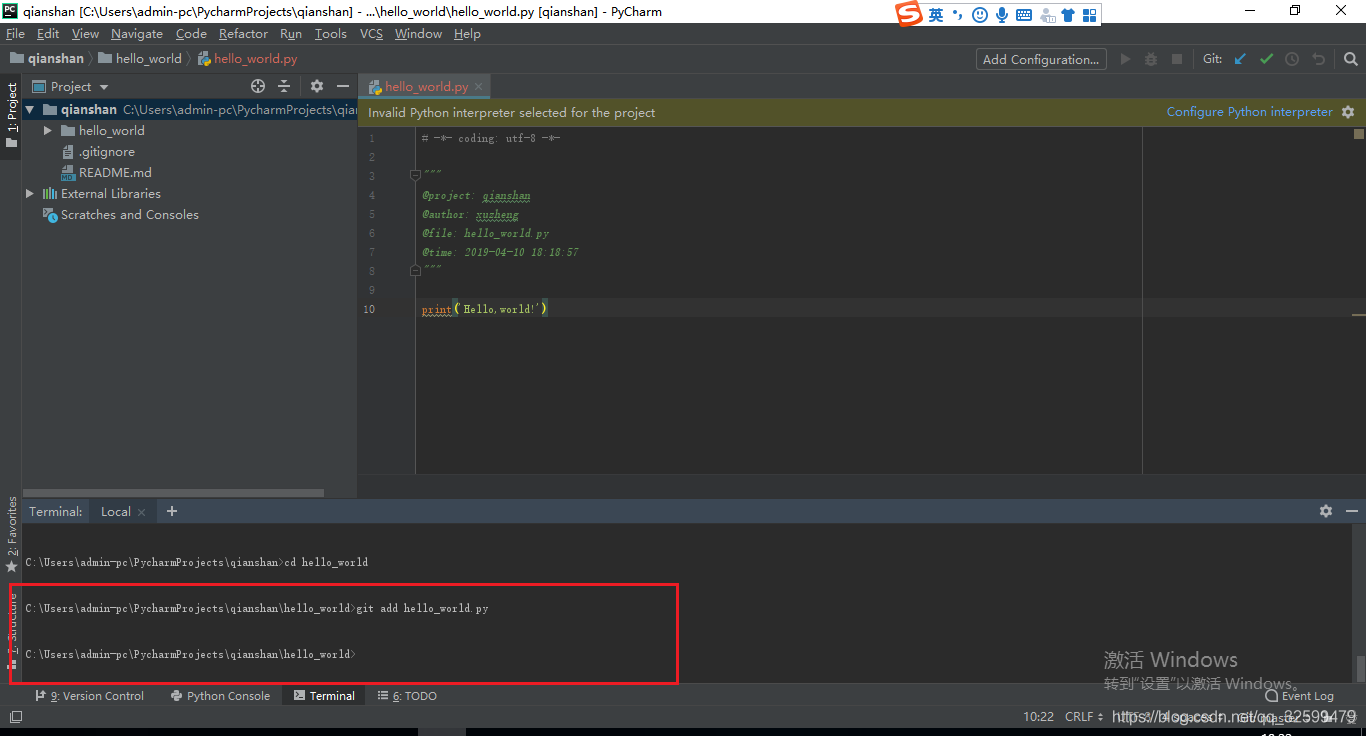Close the hello_world.py editor tab

click(x=479, y=87)
